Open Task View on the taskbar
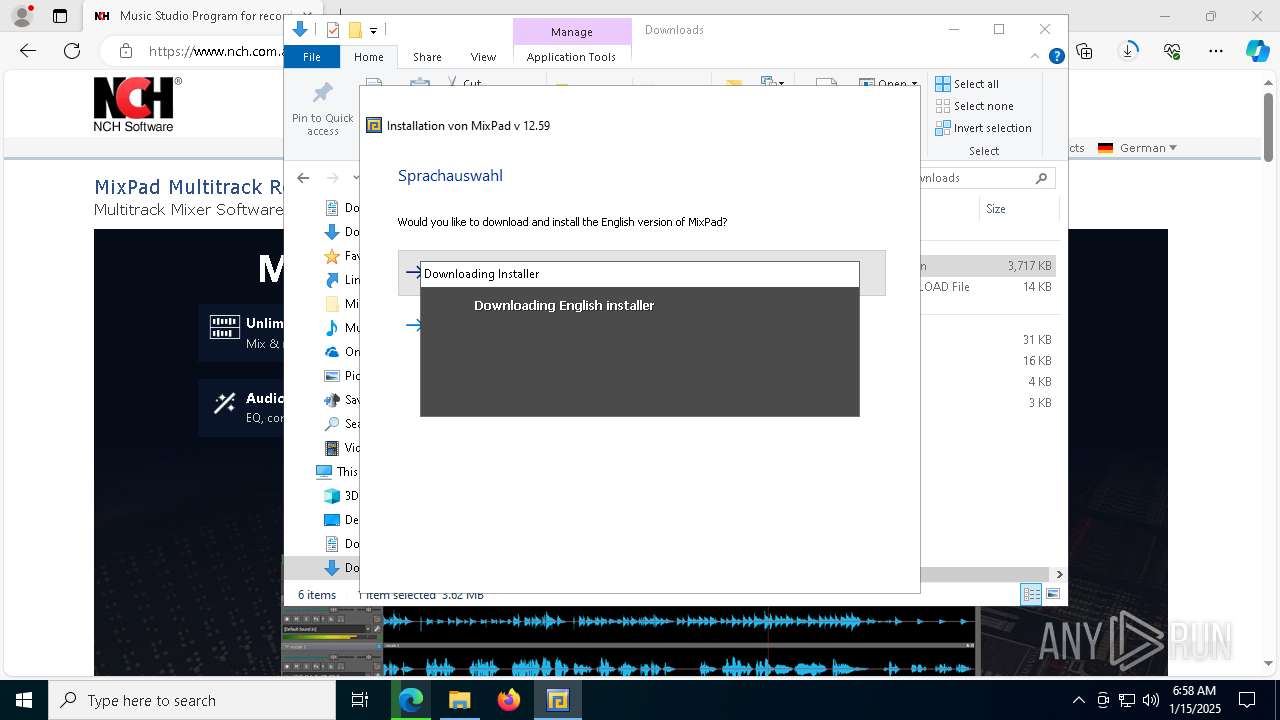The width and height of the screenshot is (1280, 720). click(360, 700)
